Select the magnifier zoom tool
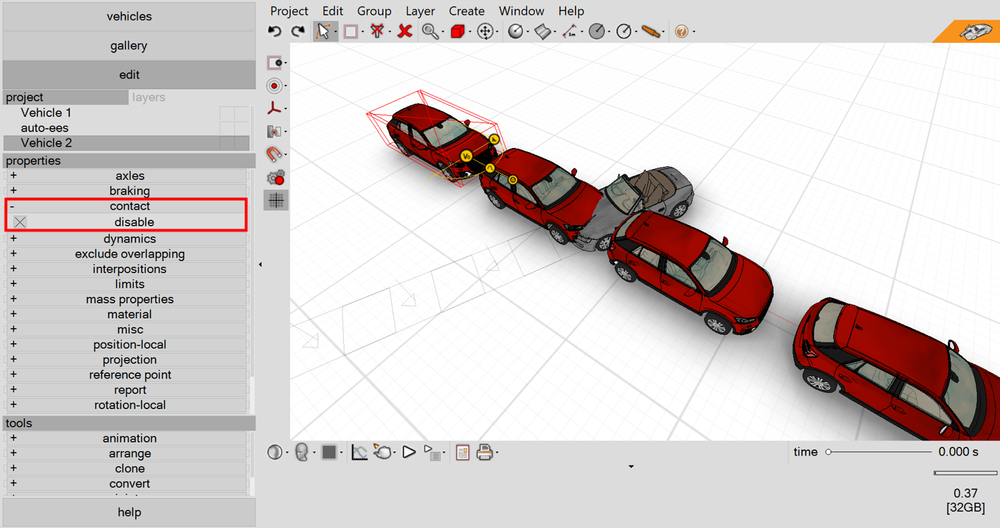The image size is (1000, 528). [430, 31]
